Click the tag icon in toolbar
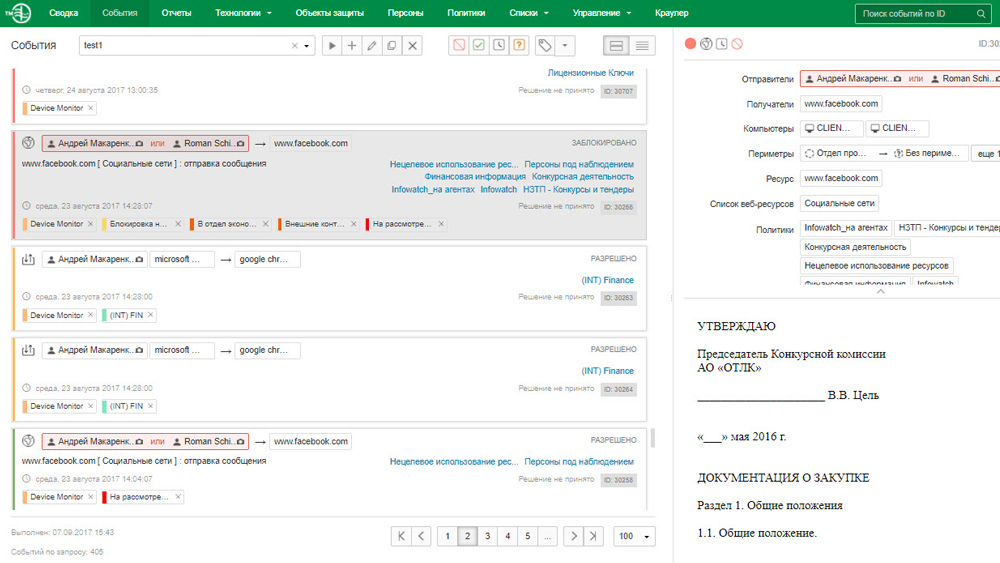 (545, 45)
